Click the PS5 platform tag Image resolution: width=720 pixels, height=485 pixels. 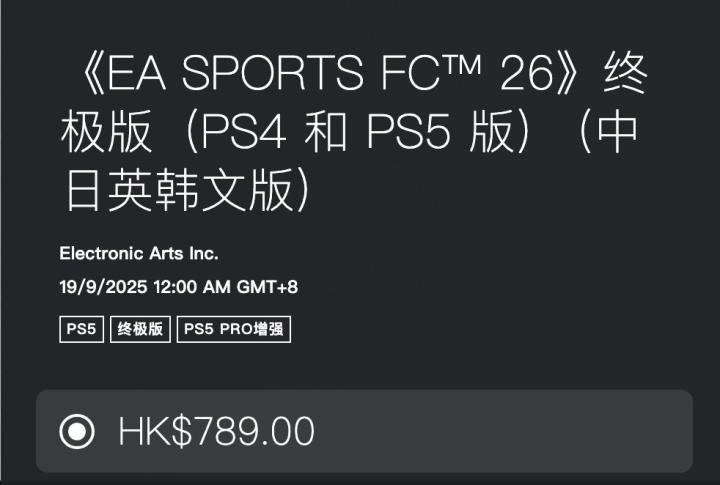(82, 329)
